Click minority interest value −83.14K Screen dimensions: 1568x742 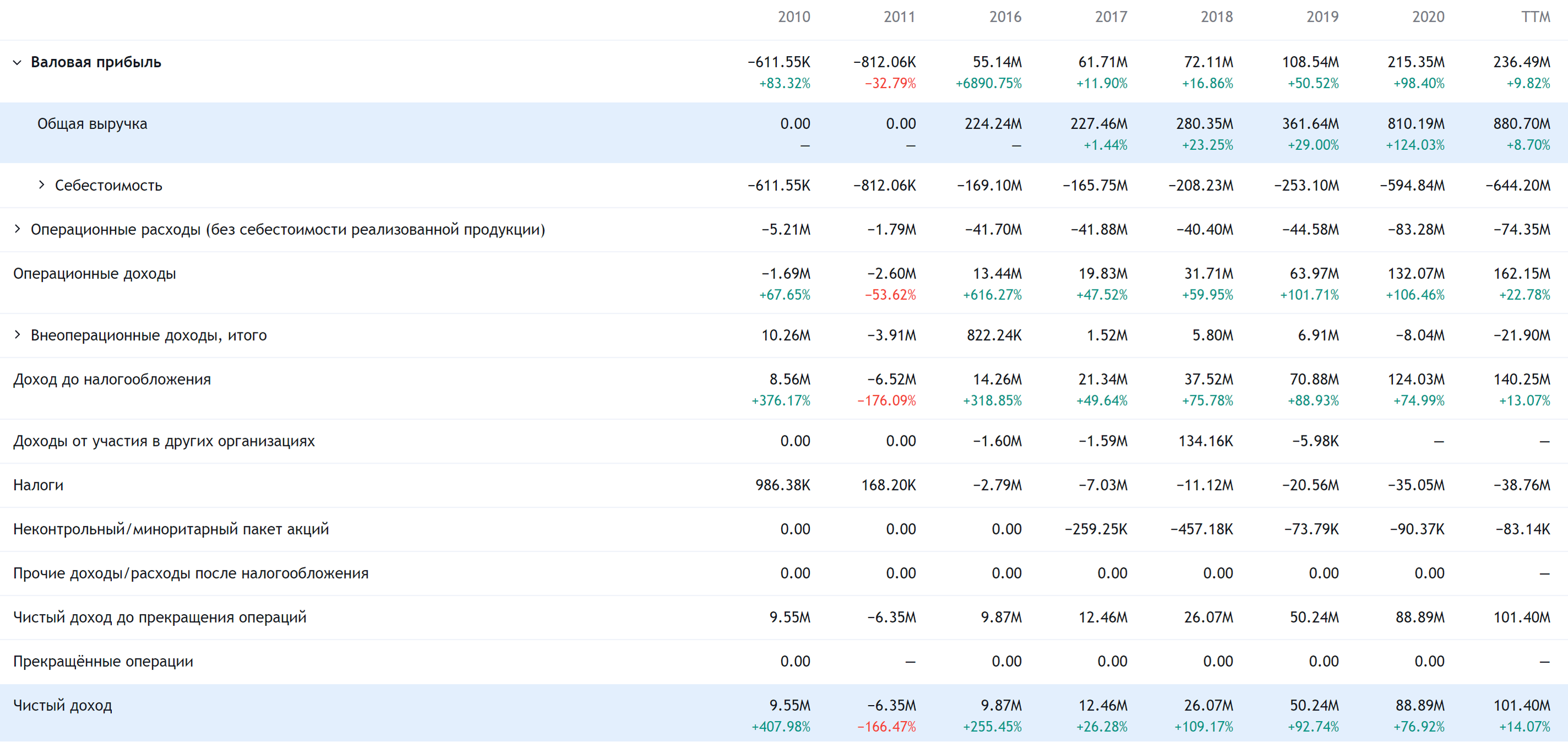point(1522,529)
